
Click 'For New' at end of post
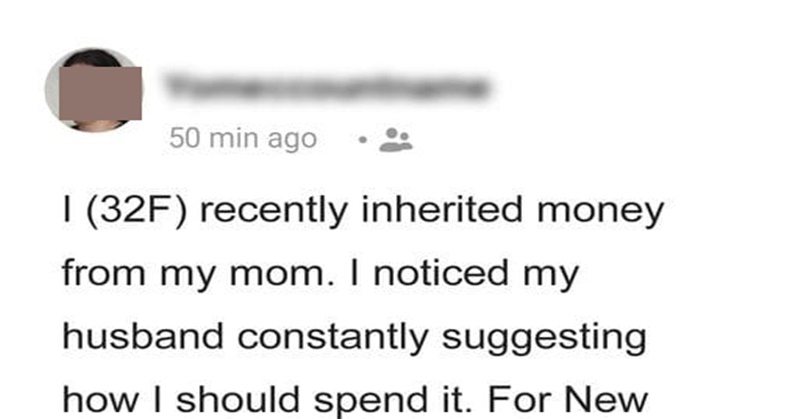568,400
